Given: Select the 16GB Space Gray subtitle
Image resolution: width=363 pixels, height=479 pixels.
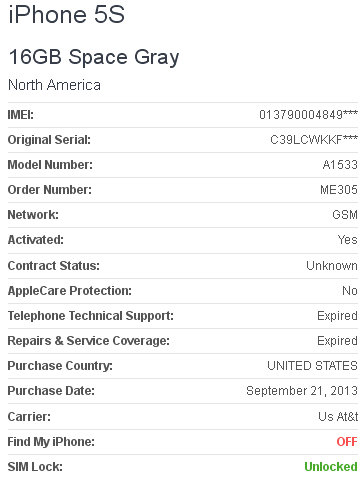Looking at the screenshot, I should [94, 57].
